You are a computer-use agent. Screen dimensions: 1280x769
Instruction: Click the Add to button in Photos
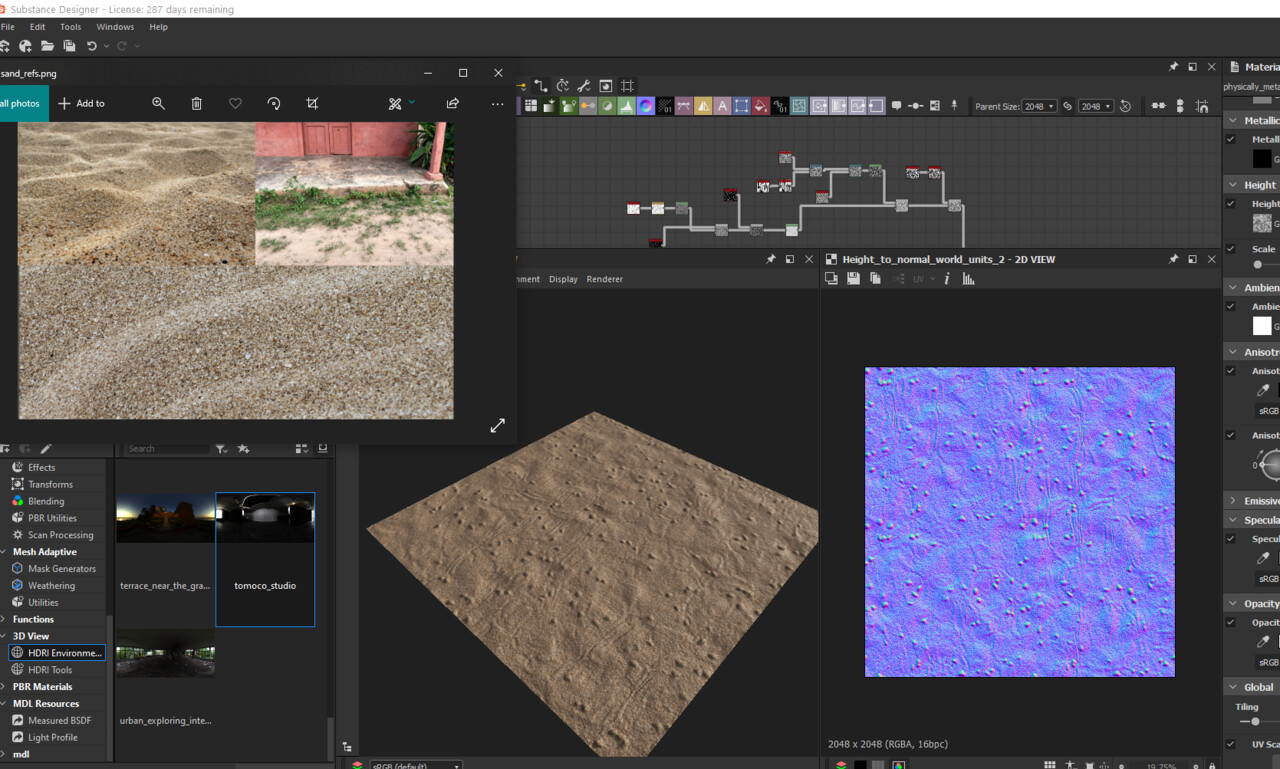81,103
